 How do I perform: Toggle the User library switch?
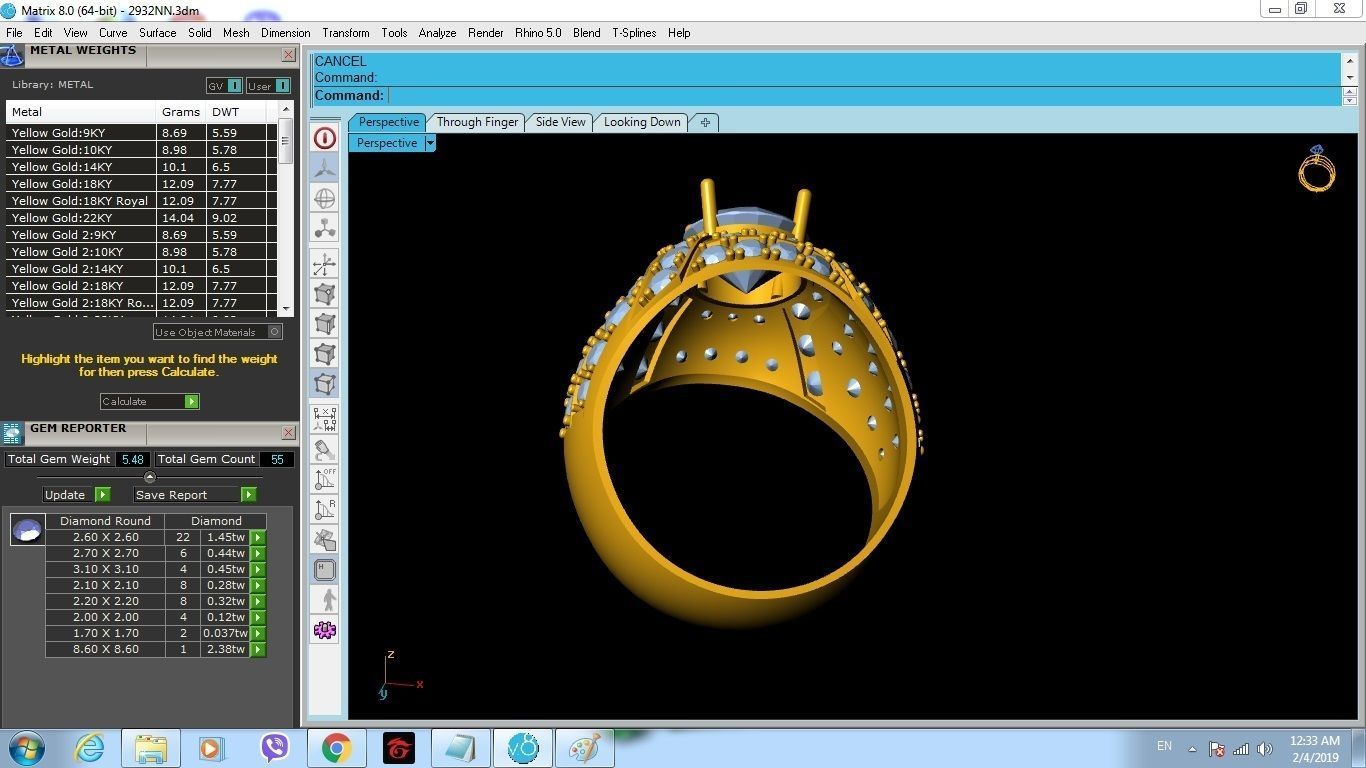pos(268,86)
